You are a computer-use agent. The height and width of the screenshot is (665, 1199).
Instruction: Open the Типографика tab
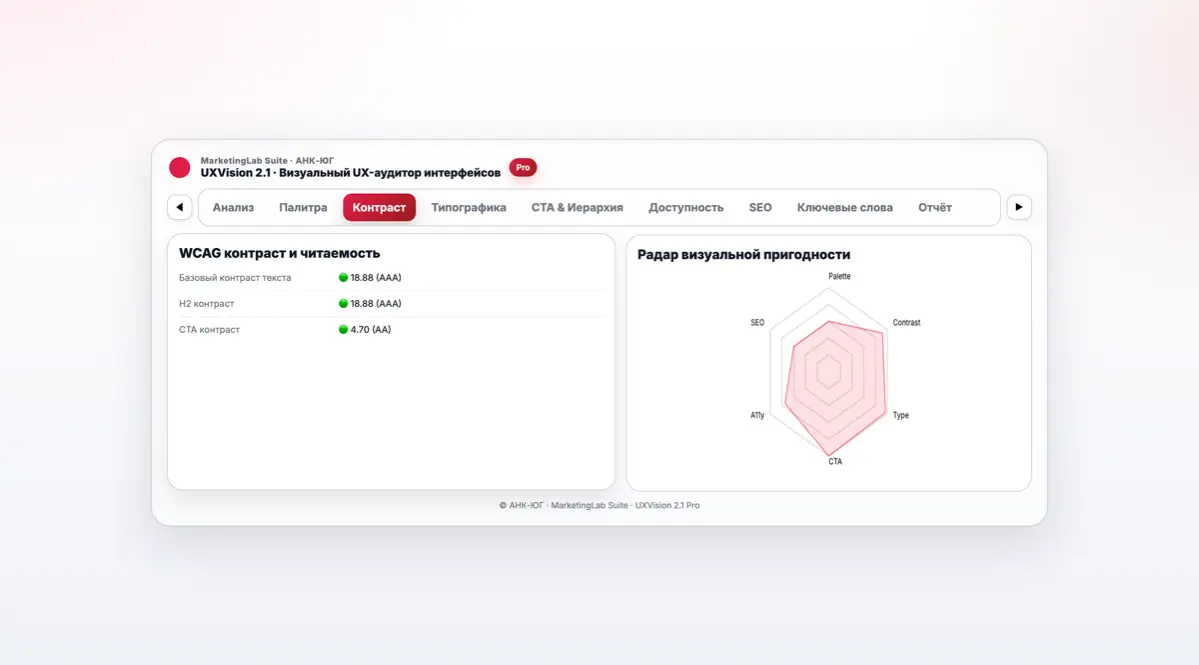click(x=469, y=207)
